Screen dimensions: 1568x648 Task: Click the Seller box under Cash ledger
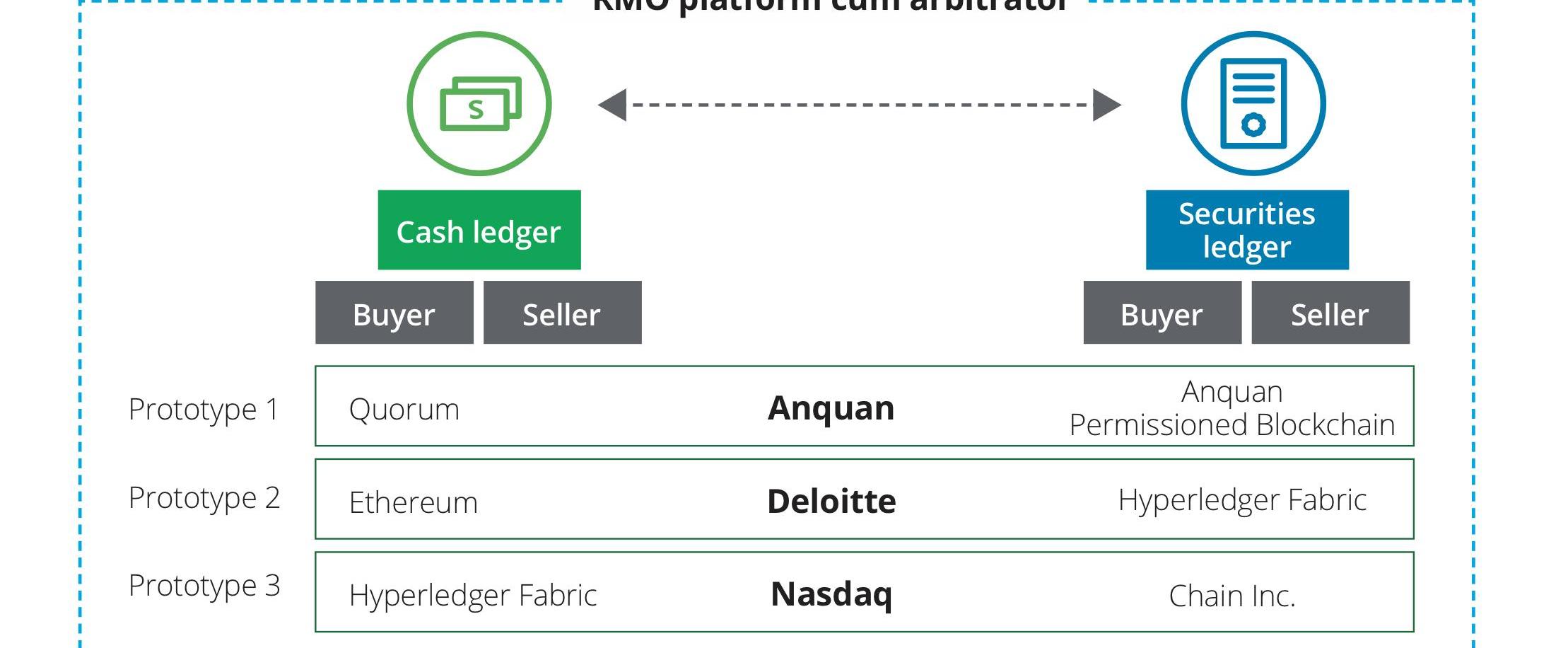[x=562, y=313]
